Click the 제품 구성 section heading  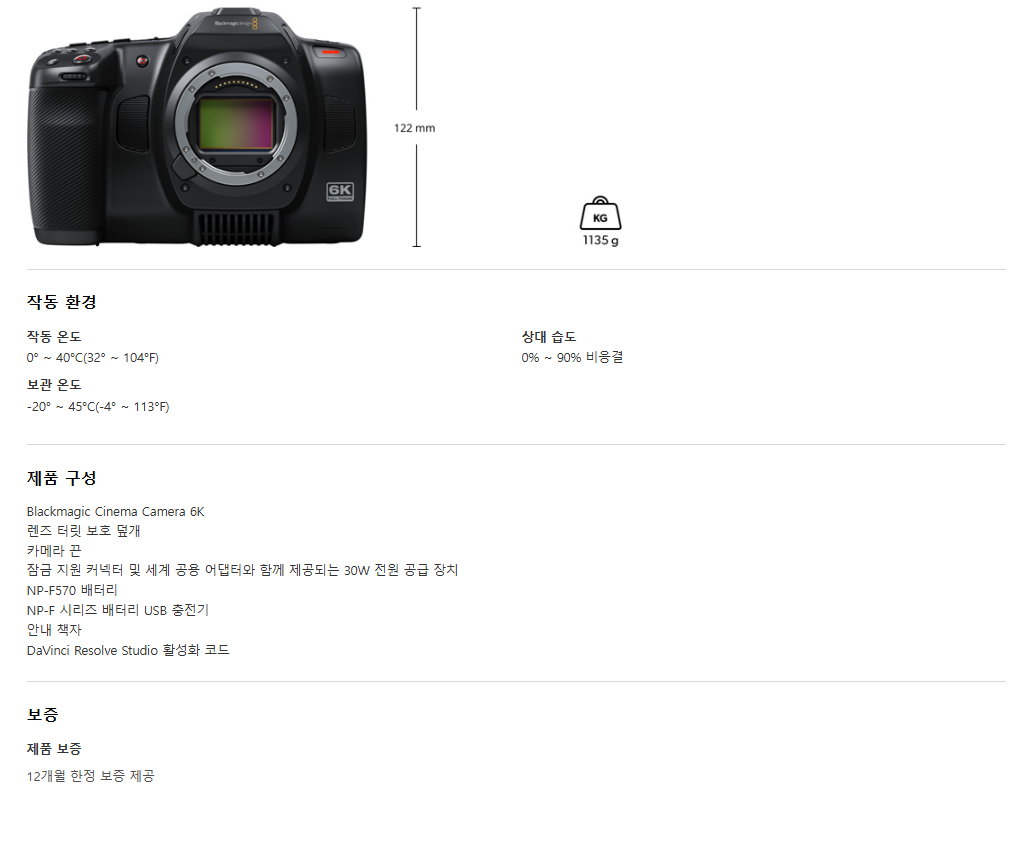click(x=62, y=478)
